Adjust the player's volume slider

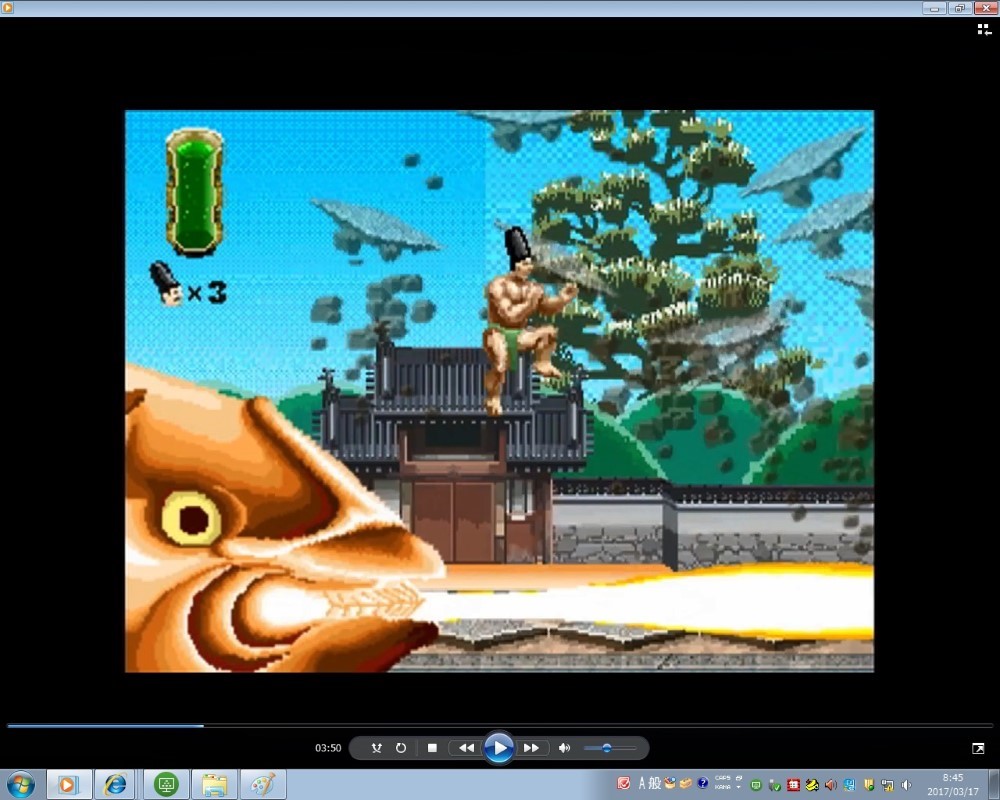[610, 748]
